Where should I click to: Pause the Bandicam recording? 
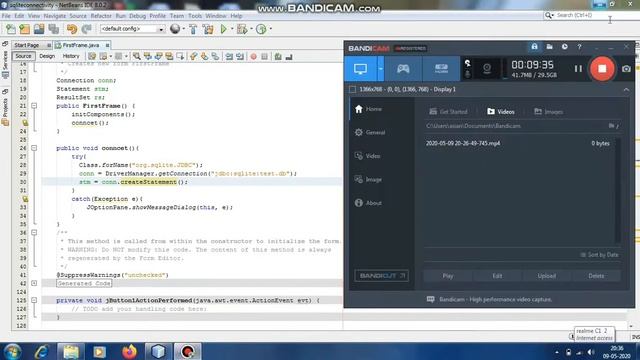[578, 69]
